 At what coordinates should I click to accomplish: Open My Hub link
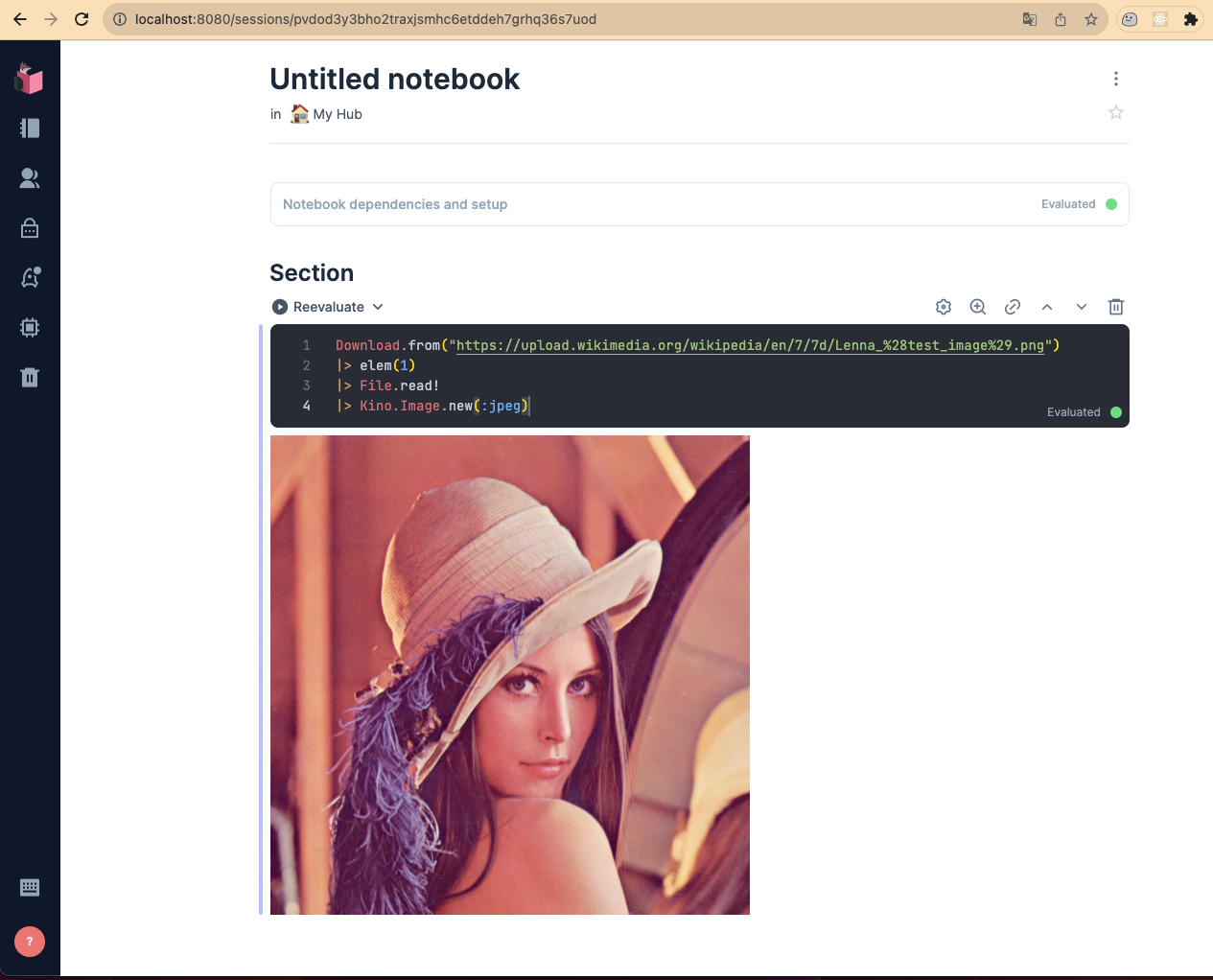coord(326,114)
